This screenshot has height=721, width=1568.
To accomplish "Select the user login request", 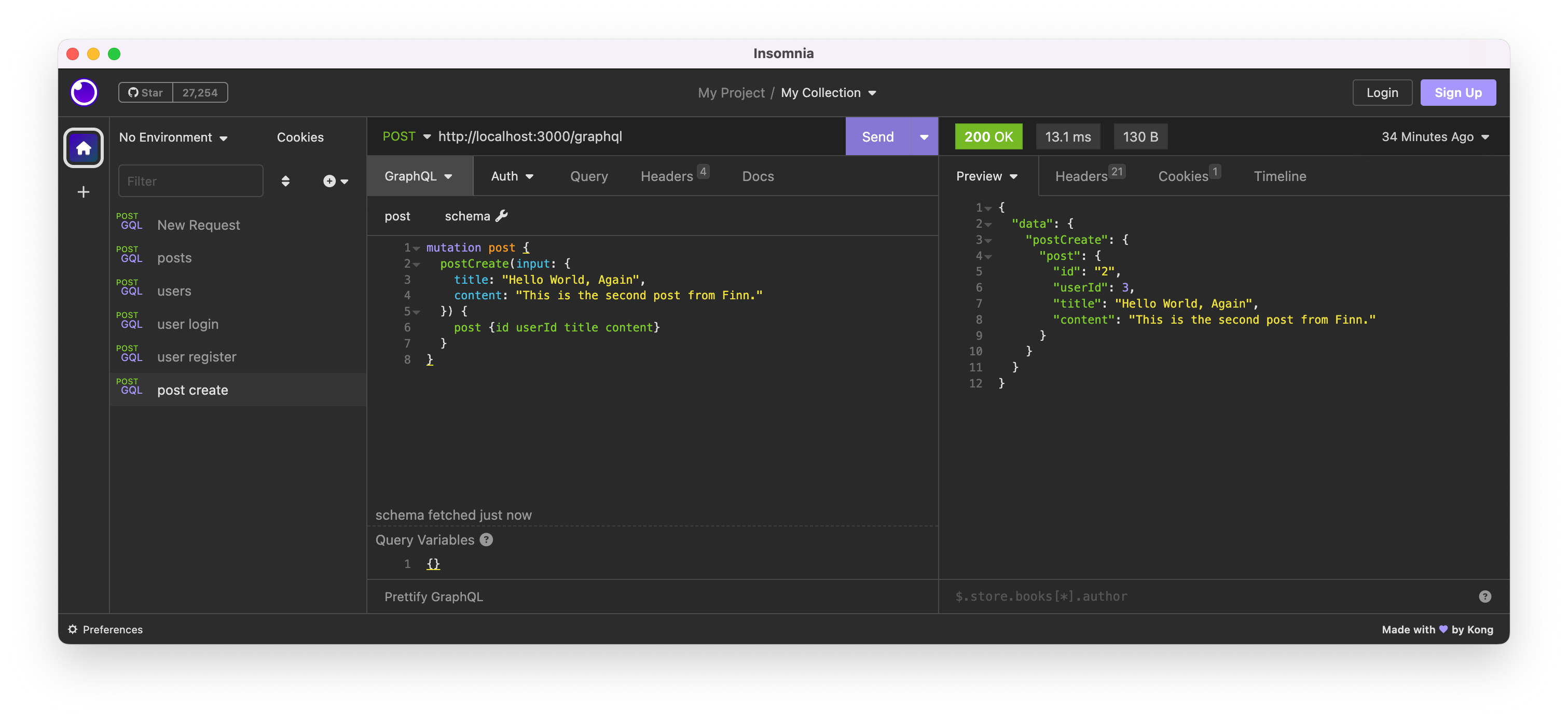I will pos(238,324).
